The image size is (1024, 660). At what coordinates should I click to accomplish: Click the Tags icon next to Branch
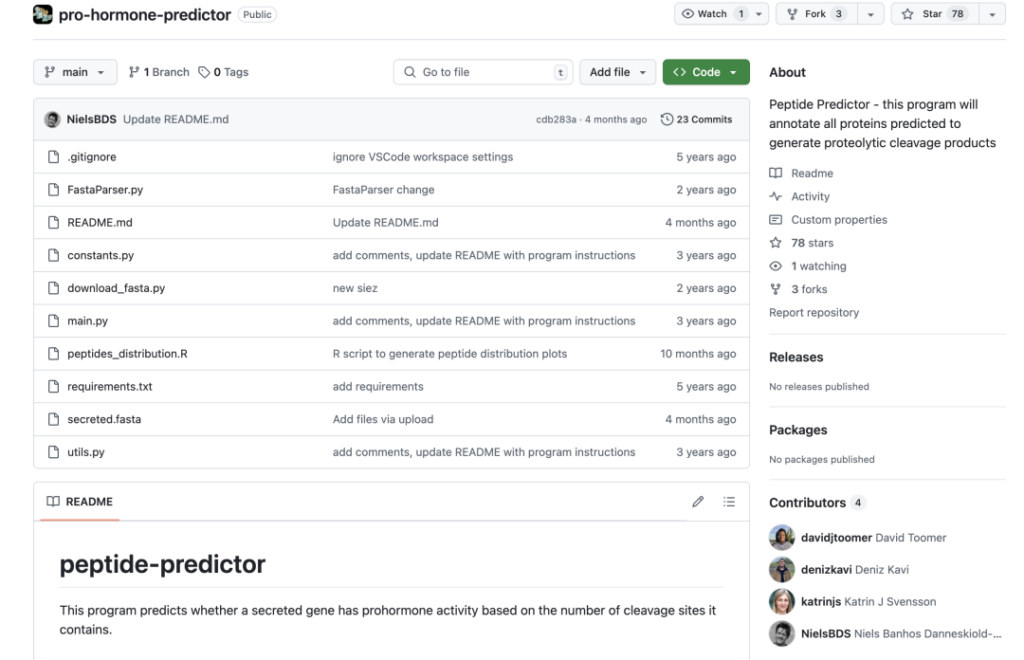[x=204, y=72]
